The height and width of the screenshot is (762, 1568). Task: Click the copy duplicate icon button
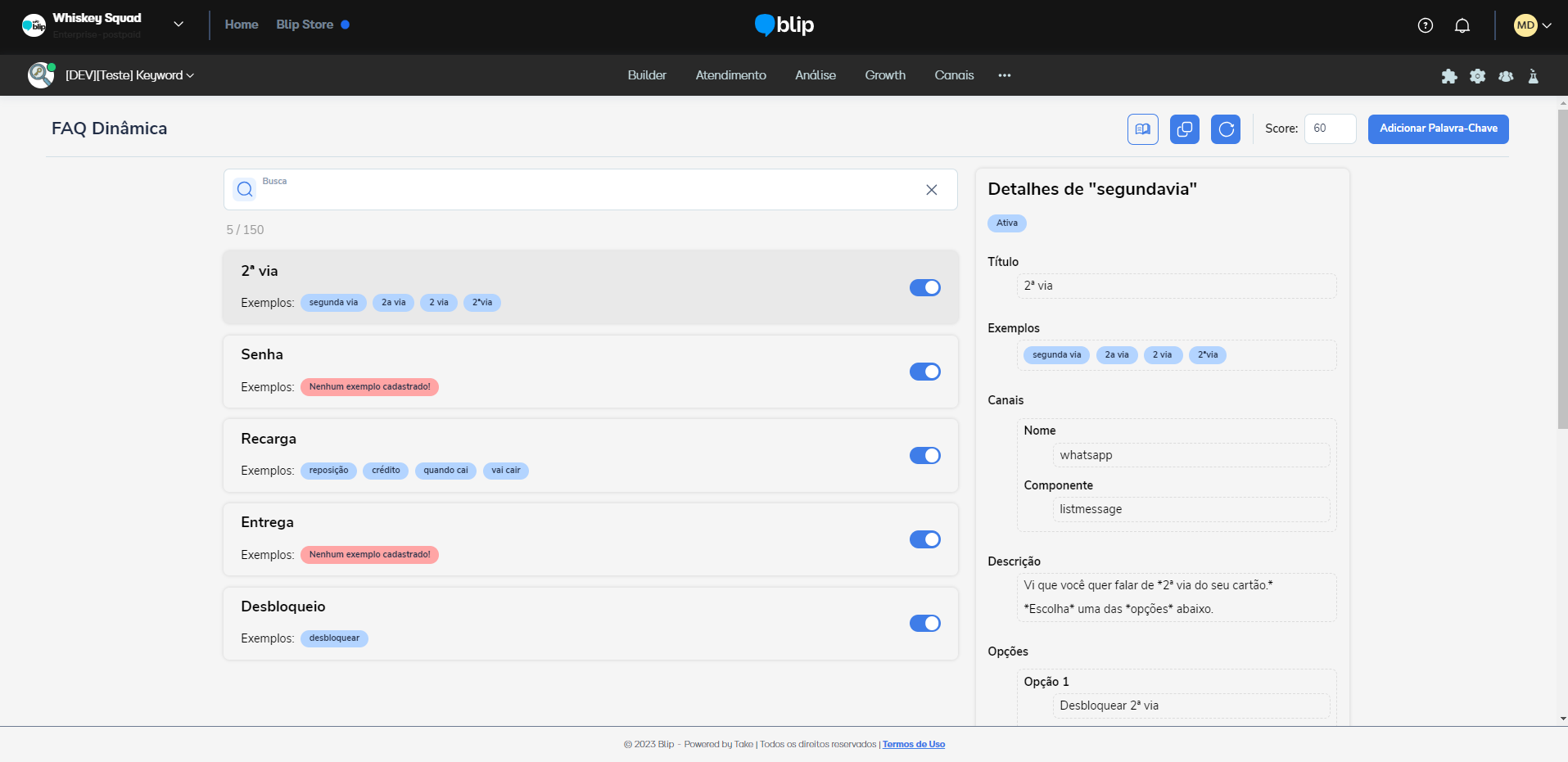(x=1185, y=129)
